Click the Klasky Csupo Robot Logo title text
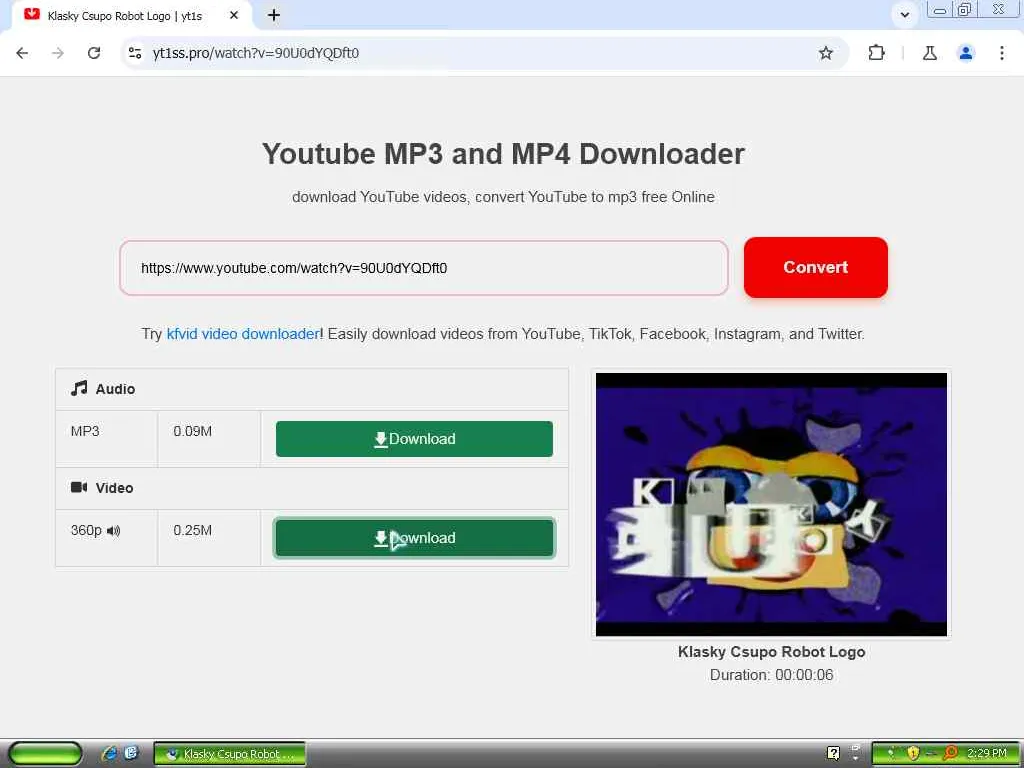Screen dimensions: 1024x768 pos(771,652)
